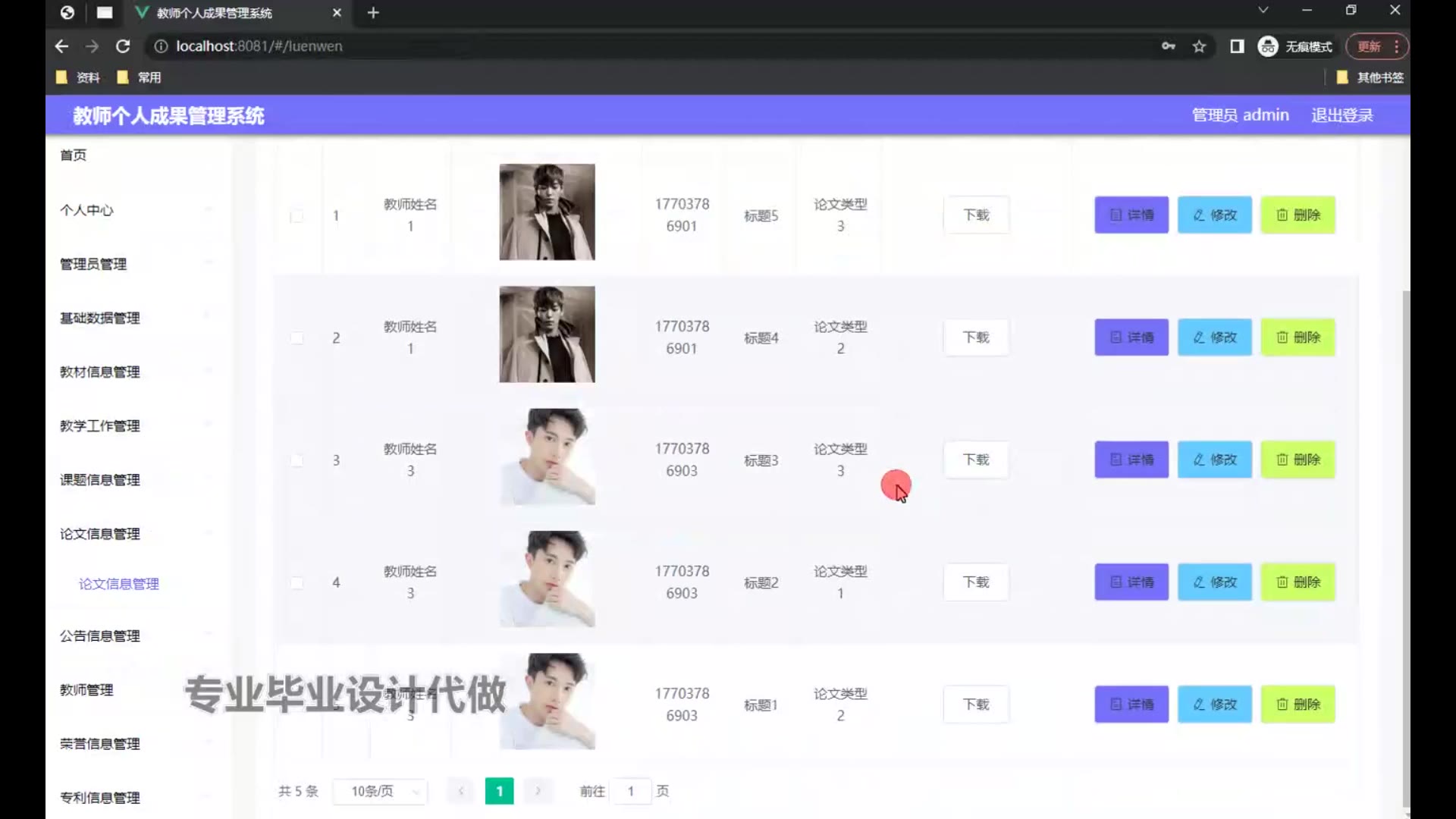Select the checkbox in row 3
1456x819 pixels.
point(297,460)
